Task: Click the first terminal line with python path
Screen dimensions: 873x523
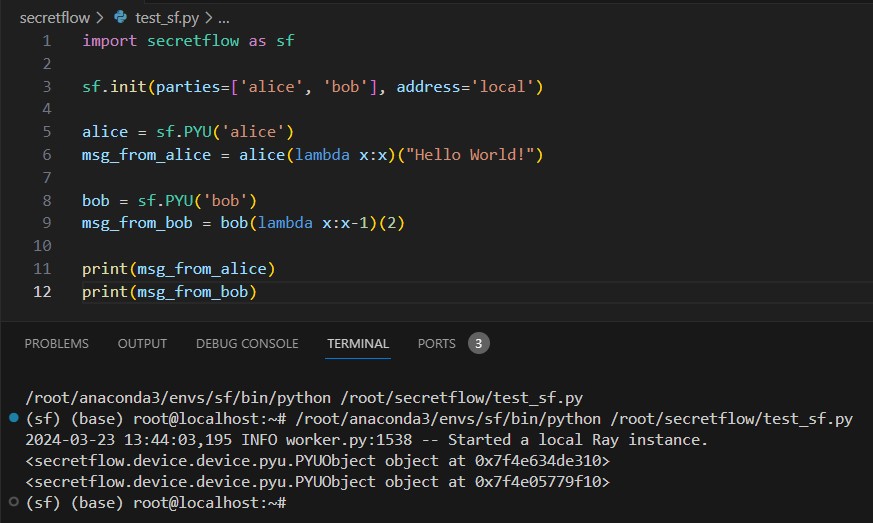Action: (x=304, y=398)
